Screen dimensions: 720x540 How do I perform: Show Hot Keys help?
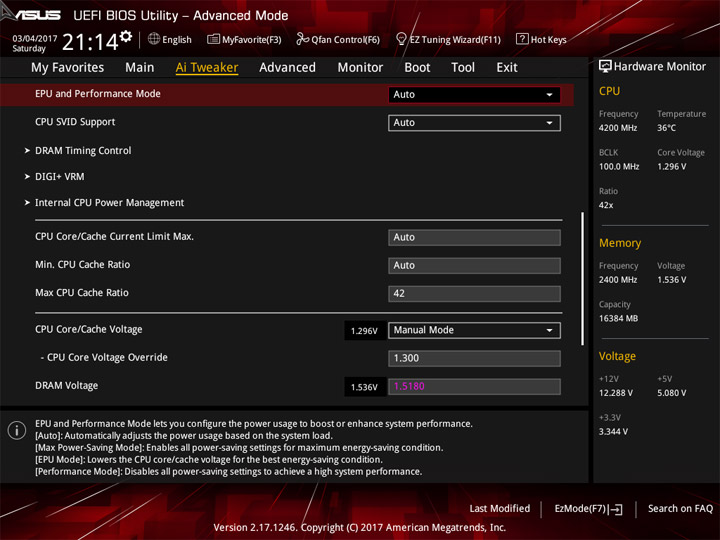(541, 39)
